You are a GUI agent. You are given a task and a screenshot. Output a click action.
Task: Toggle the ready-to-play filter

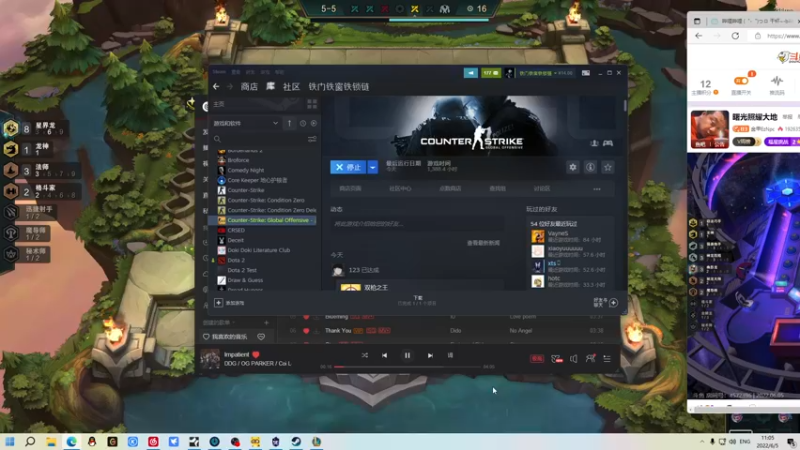click(313, 123)
